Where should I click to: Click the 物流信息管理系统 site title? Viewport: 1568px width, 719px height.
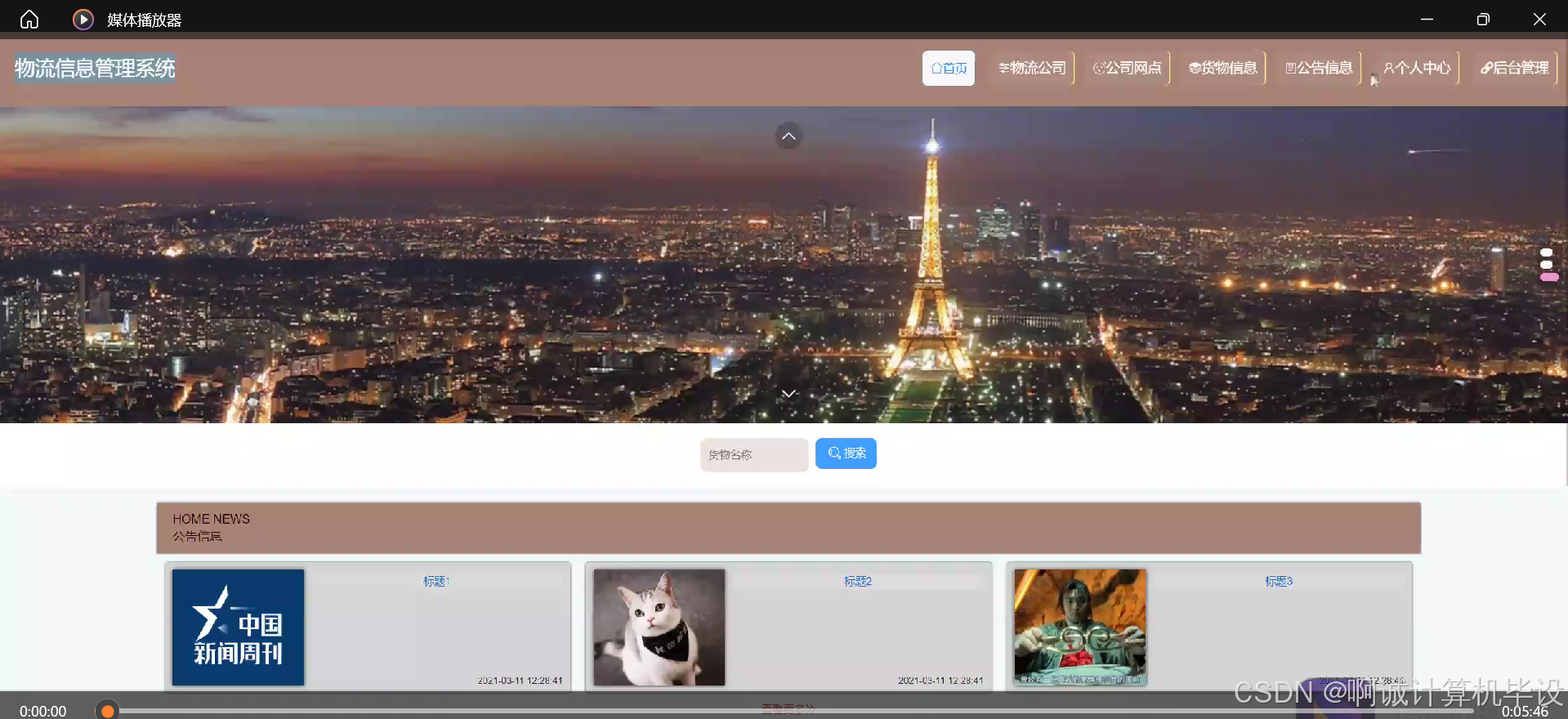coord(95,68)
